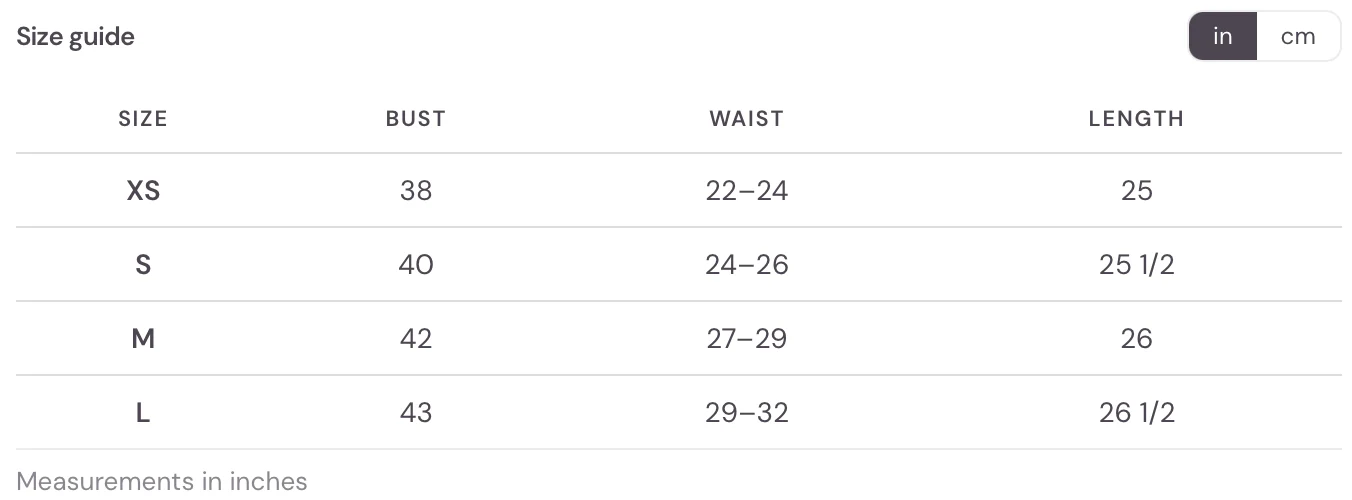Click the LENGTH column header
The image size is (1352, 500).
tap(1137, 119)
